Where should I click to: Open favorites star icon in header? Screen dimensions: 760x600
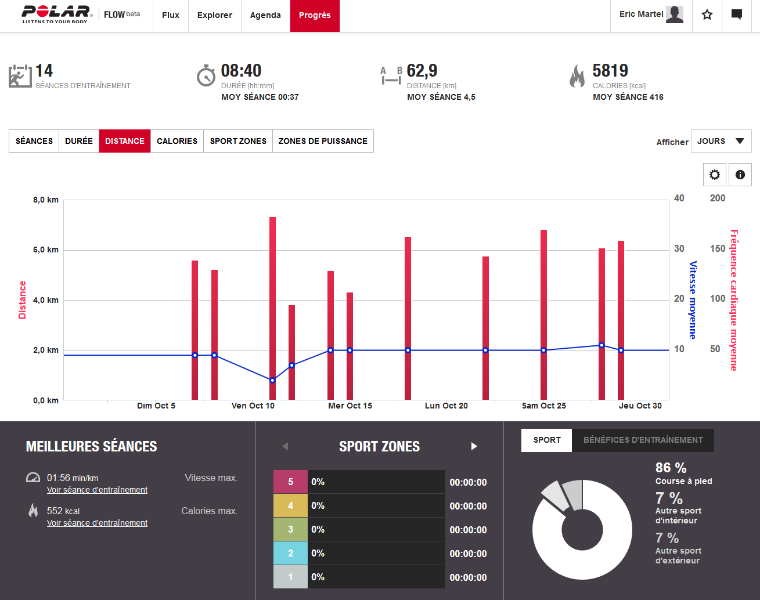click(707, 15)
